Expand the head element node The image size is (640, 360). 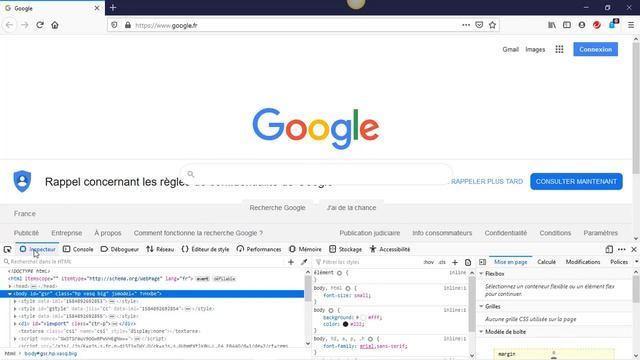pyautogui.click(x=10, y=286)
